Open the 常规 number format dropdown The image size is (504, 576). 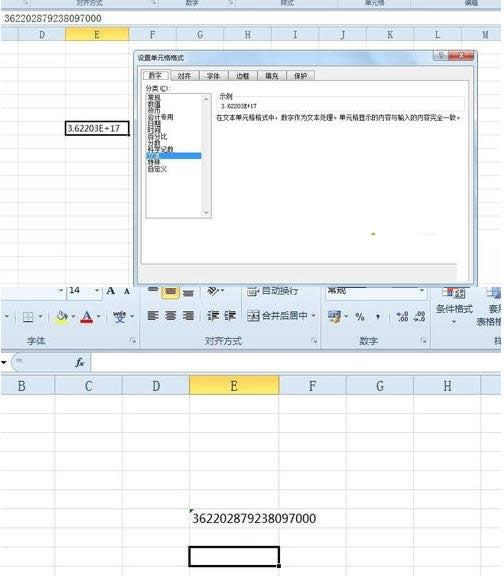point(422,291)
